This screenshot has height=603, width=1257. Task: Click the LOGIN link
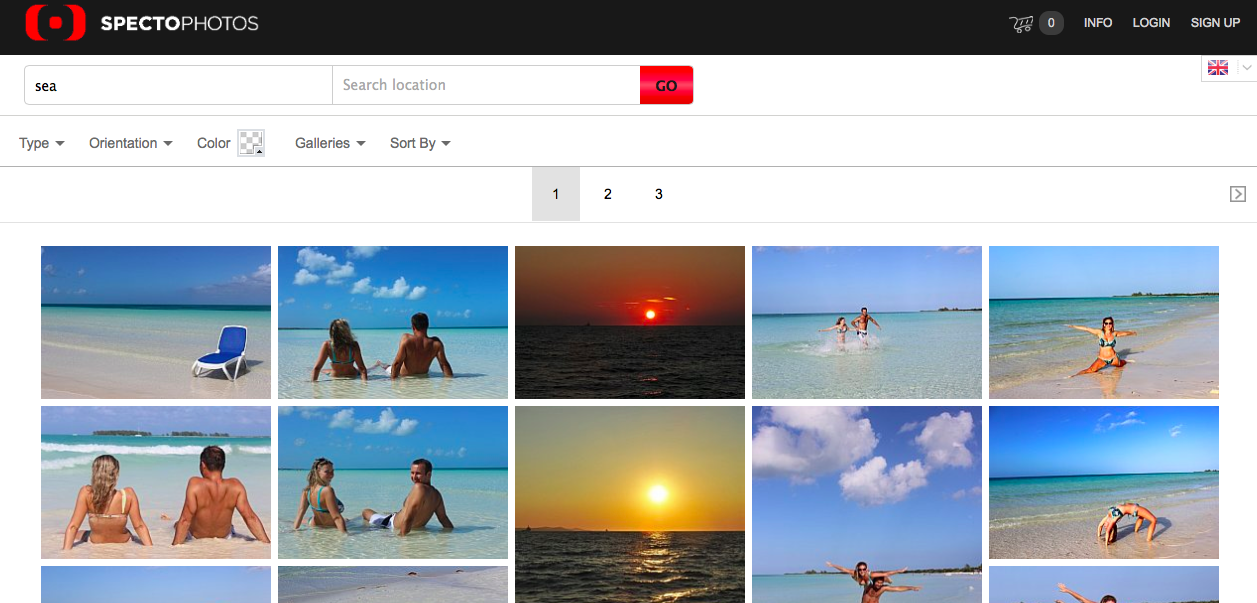pyautogui.click(x=1151, y=23)
